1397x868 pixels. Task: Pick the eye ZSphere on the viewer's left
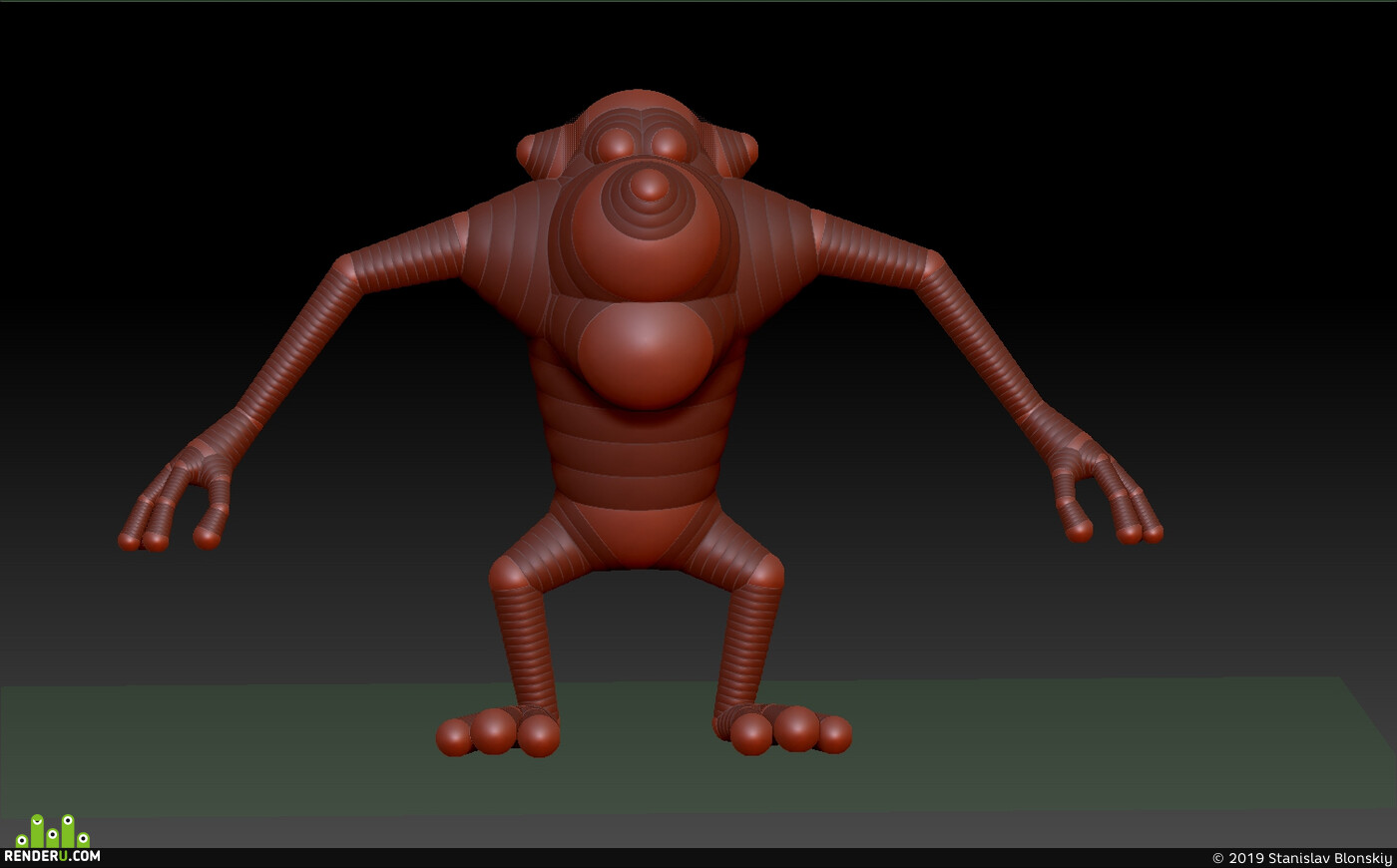pos(616,146)
